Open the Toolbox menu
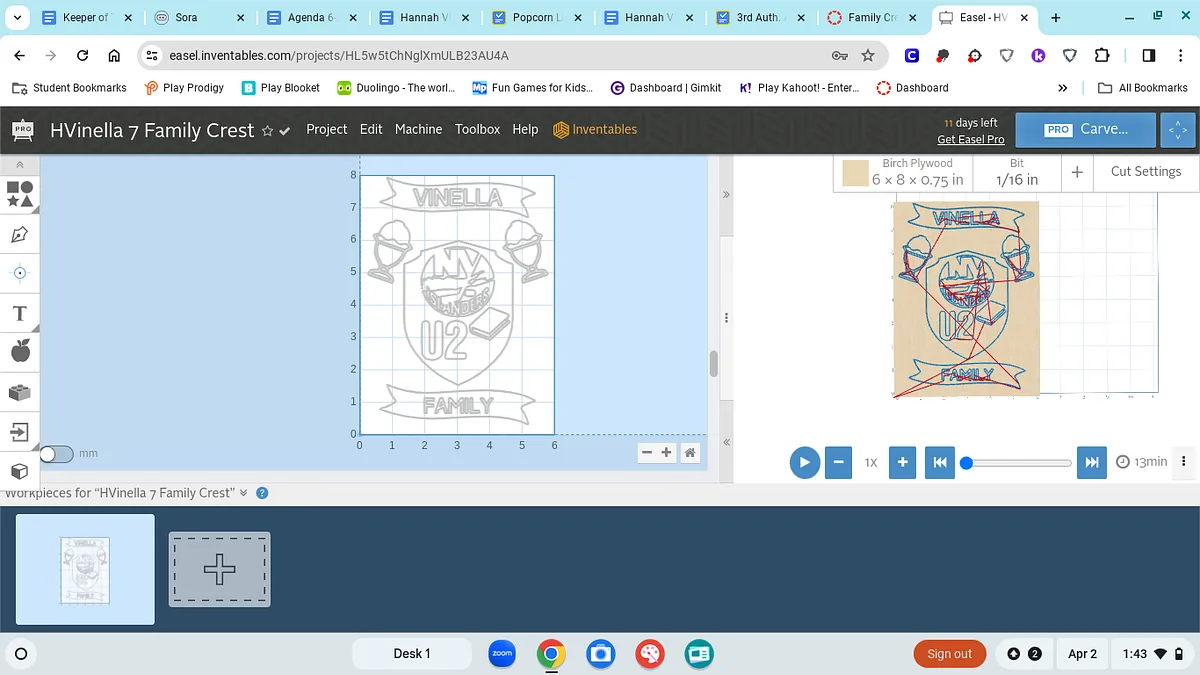This screenshot has height=675, width=1200. point(477,129)
